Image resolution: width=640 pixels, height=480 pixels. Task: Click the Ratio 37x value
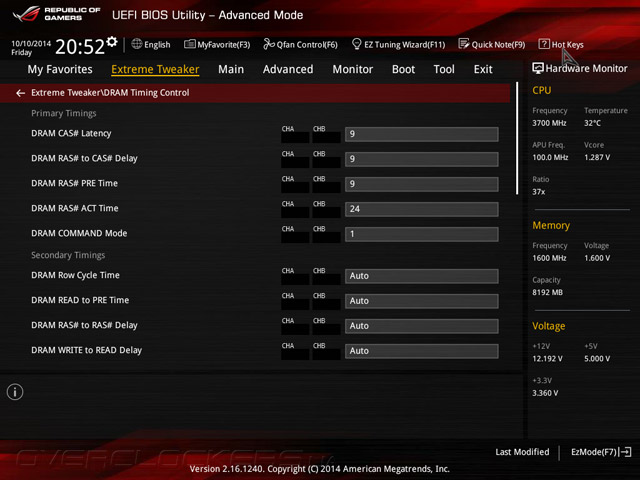[x=539, y=192]
